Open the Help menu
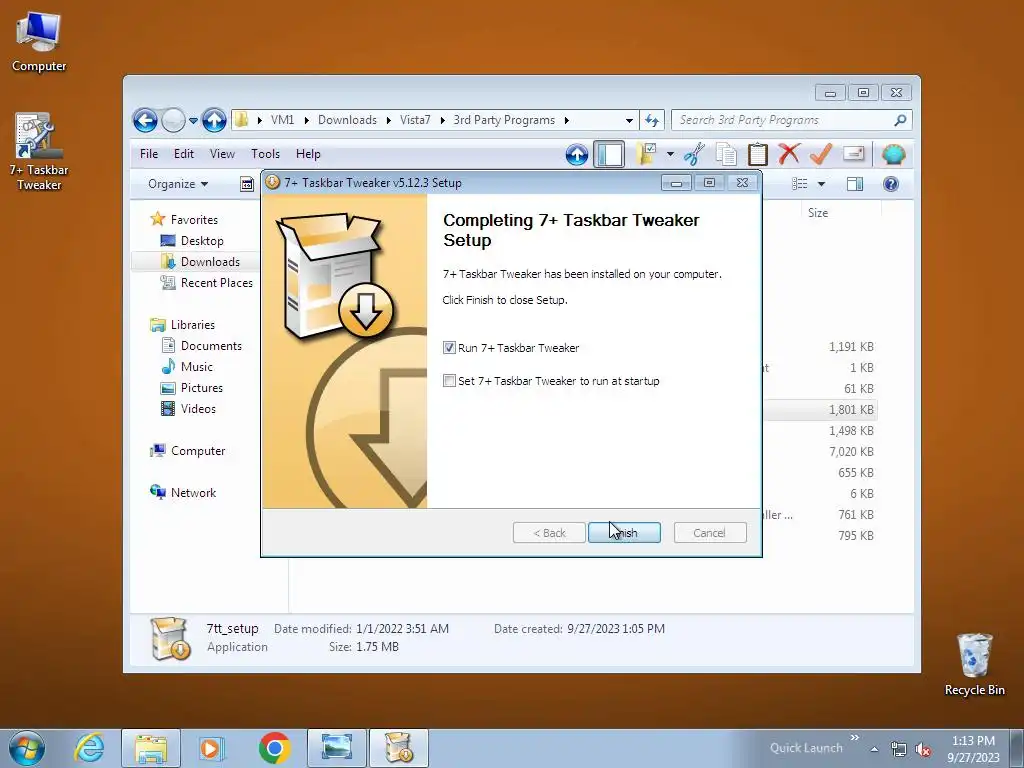 pos(308,154)
